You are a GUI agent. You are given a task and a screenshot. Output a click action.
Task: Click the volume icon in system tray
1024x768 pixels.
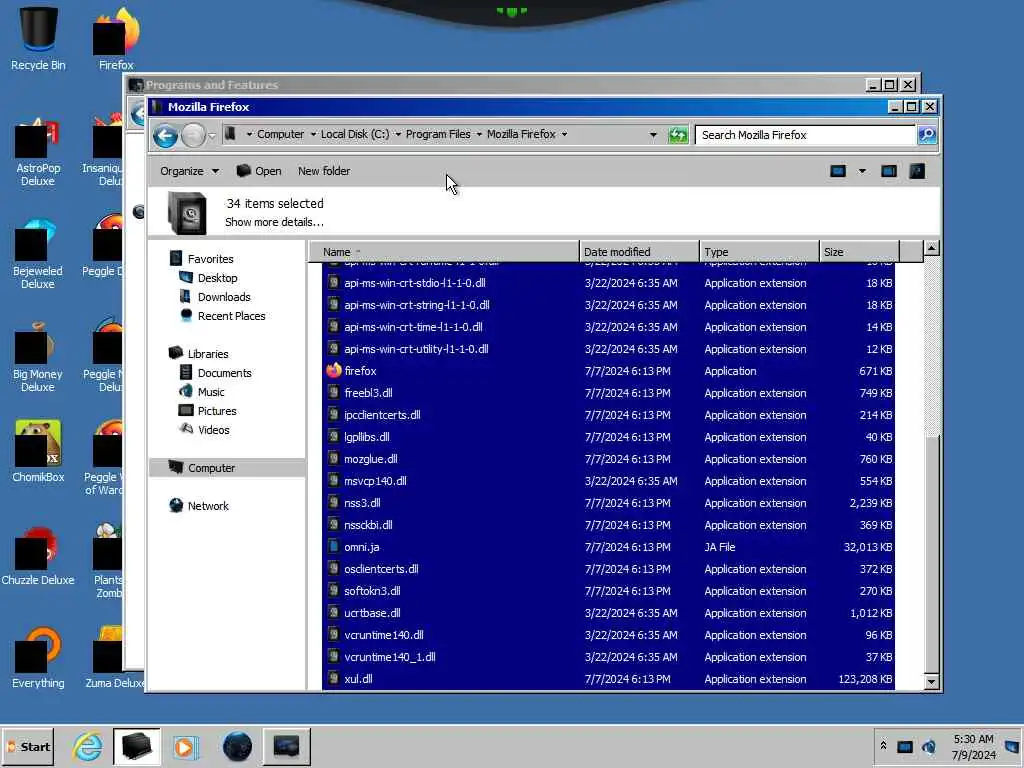point(929,746)
